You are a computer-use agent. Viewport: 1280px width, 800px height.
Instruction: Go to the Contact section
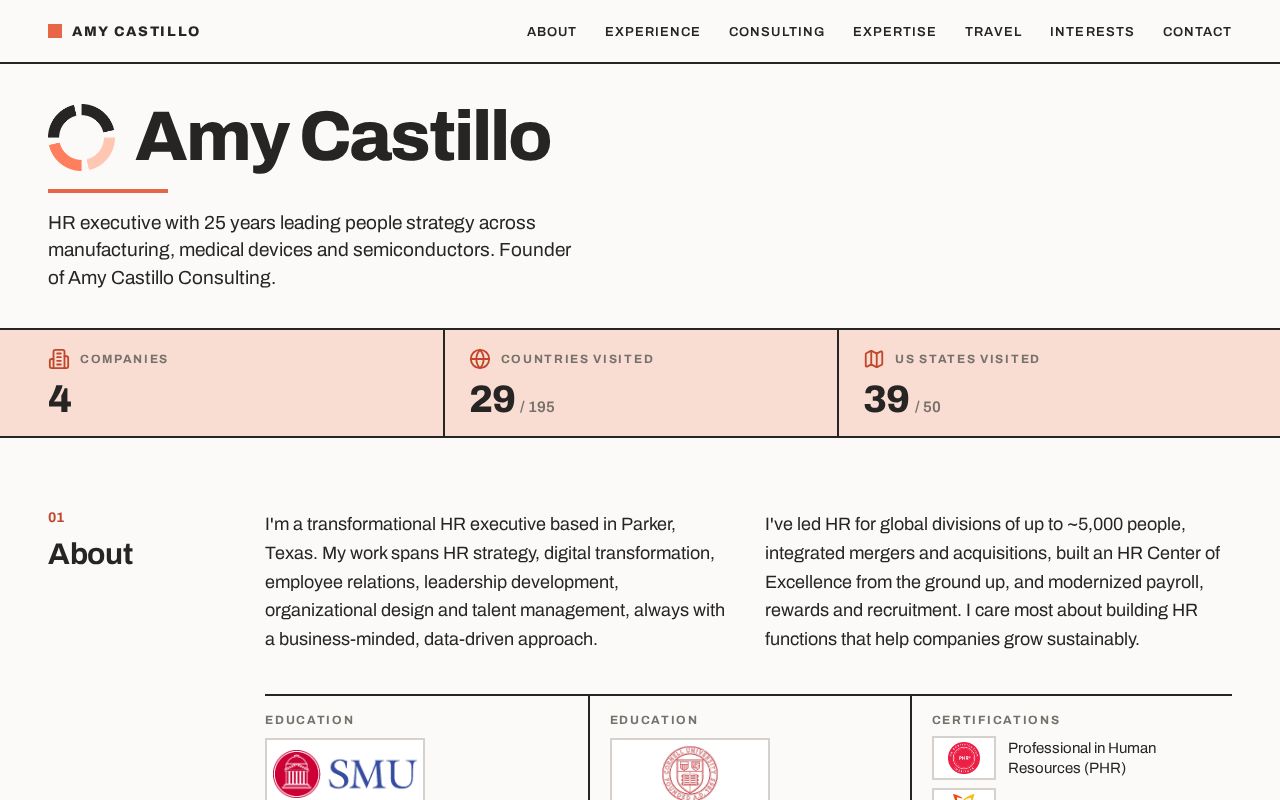click(x=1197, y=32)
